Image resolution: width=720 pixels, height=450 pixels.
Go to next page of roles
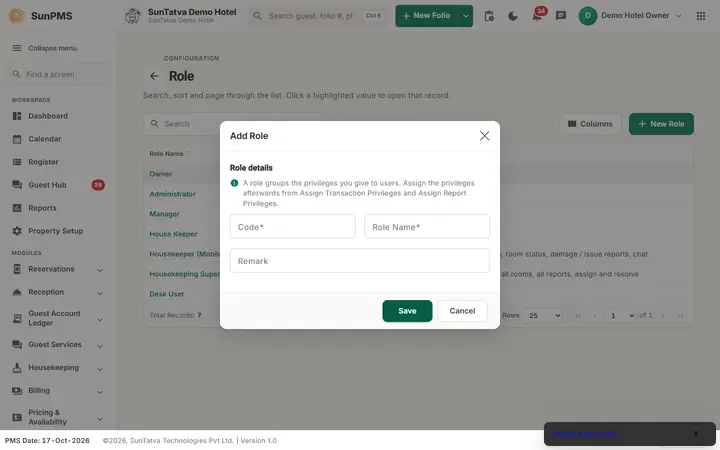pyautogui.click(x=663, y=315)
